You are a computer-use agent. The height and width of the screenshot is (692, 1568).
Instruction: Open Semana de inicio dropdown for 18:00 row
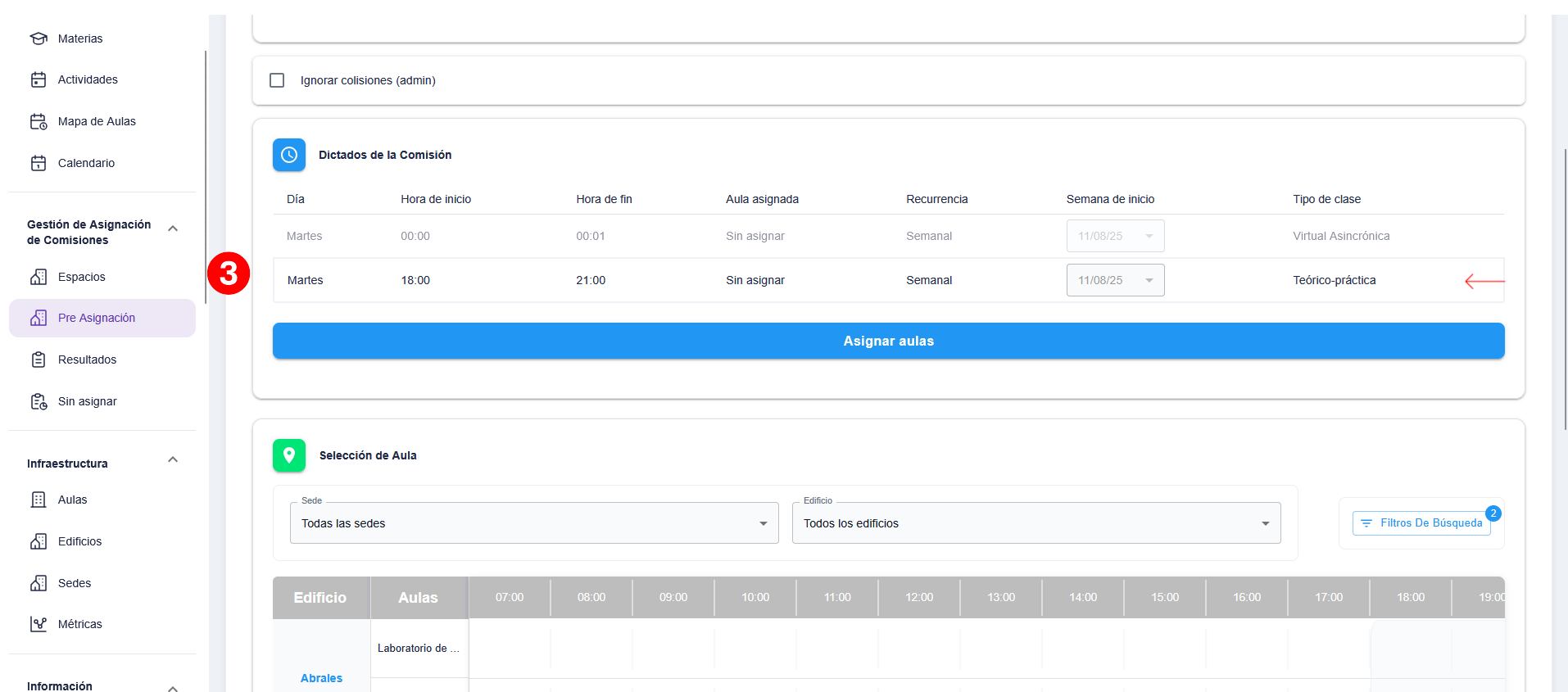click(1115, 280)
